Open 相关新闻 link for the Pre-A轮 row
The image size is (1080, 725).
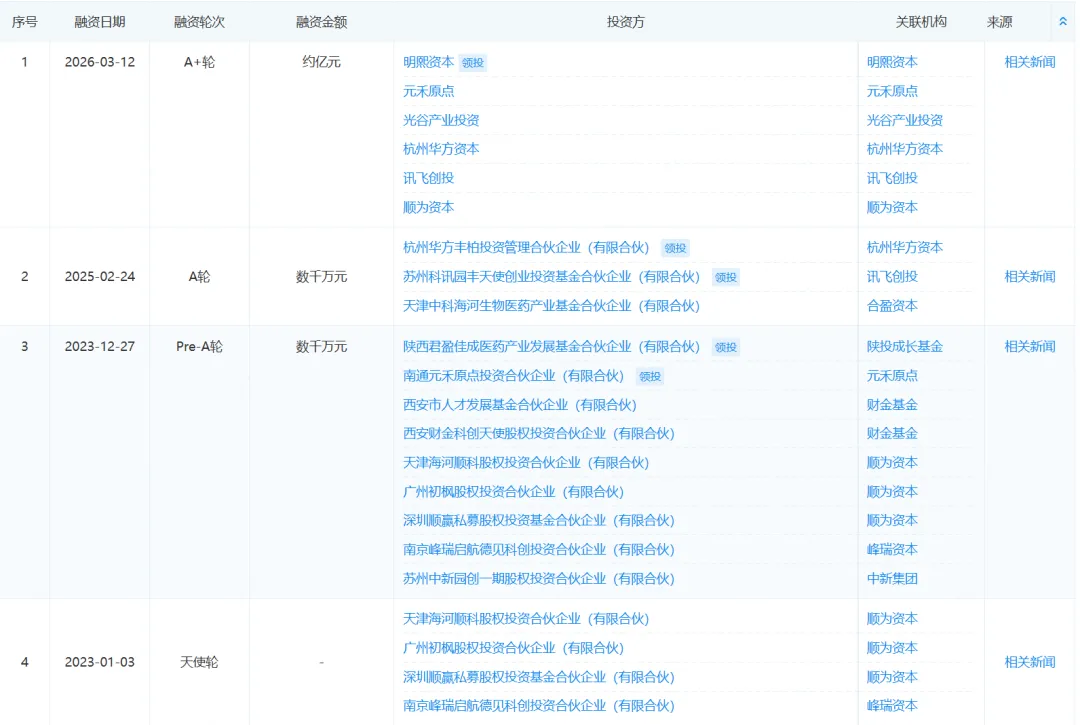click(x=1029, y=346)
